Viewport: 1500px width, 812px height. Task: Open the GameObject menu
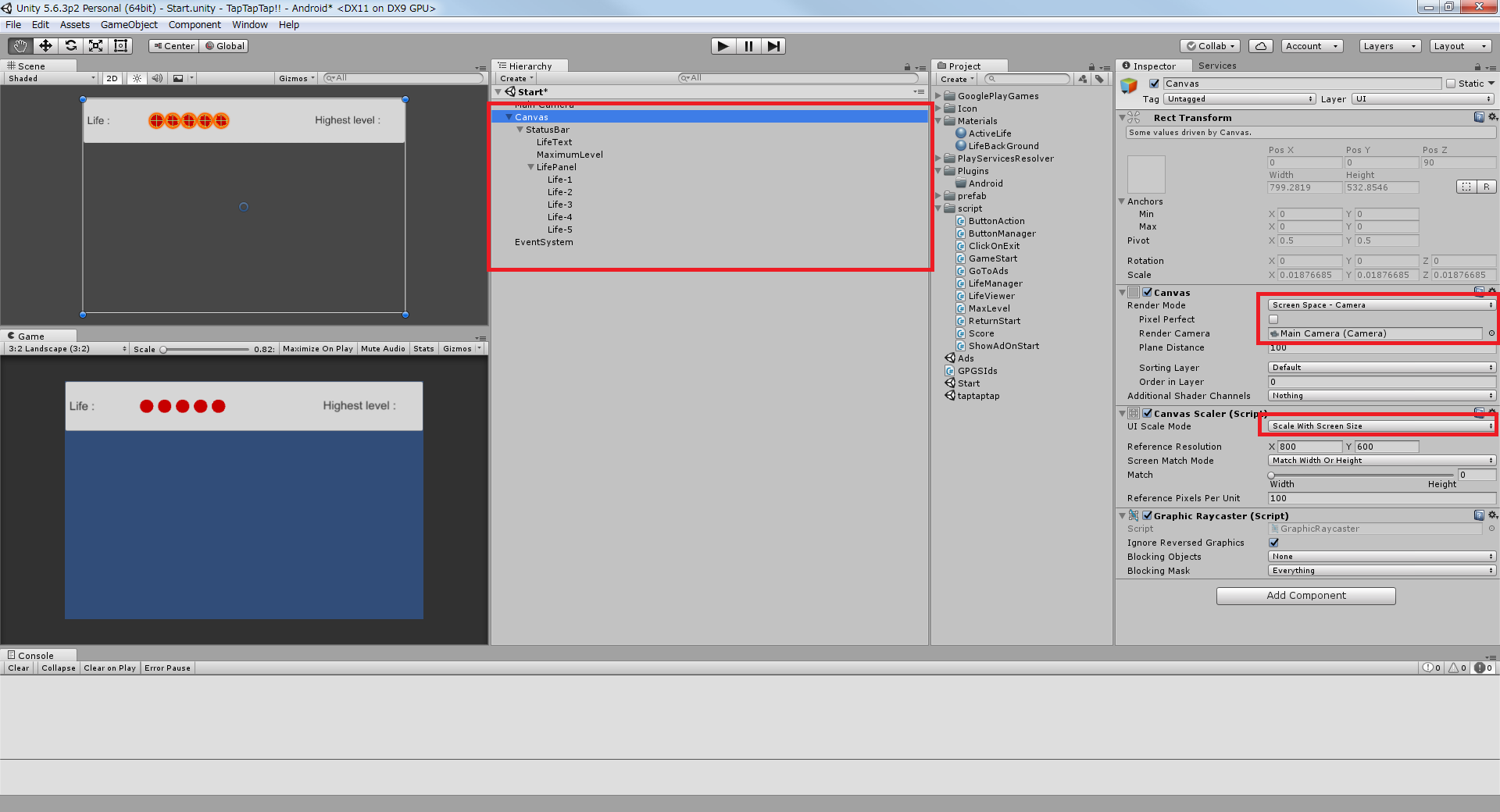[x=129, y=25]
